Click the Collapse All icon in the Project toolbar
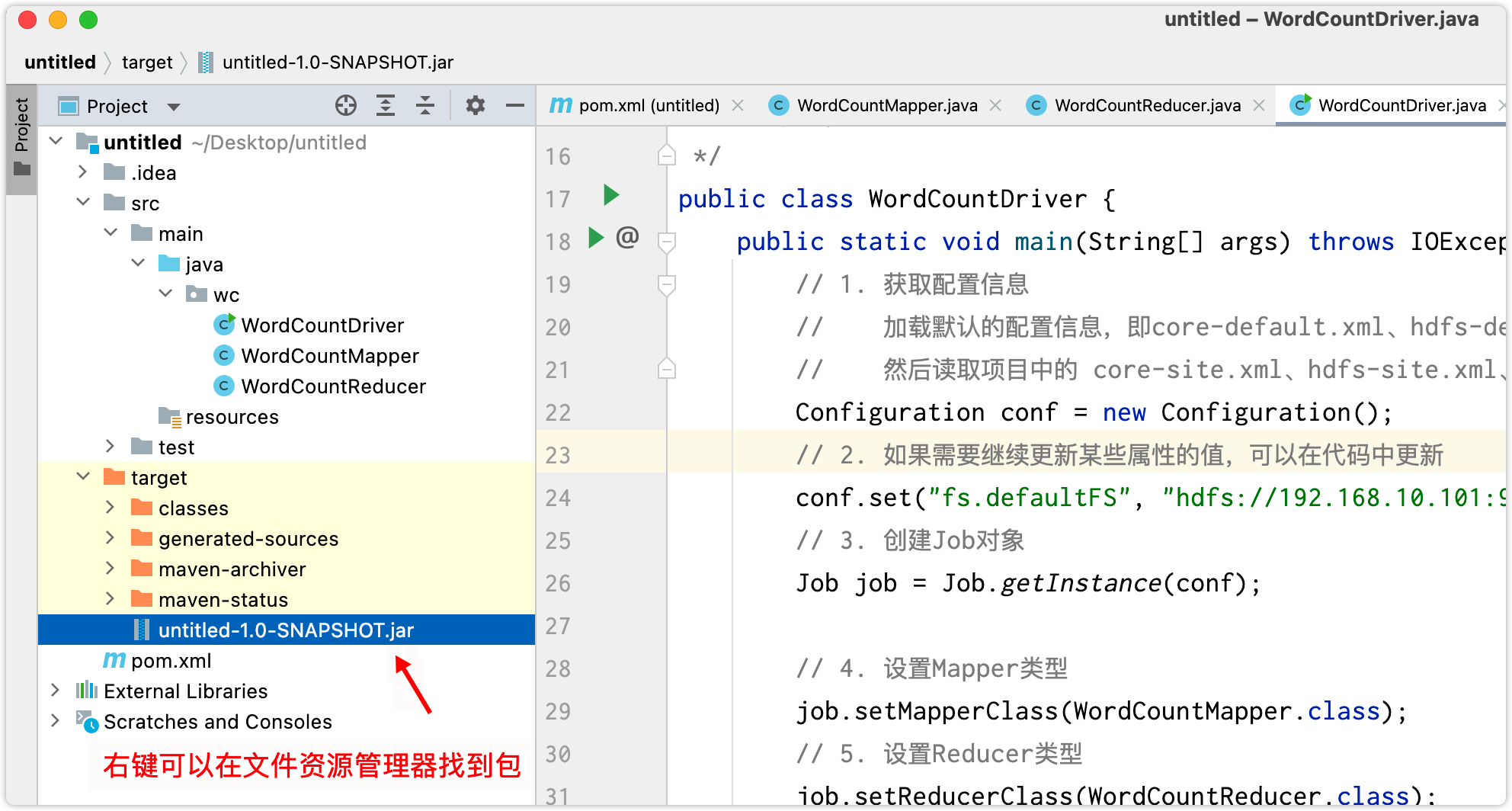 [x=425, y=105]
